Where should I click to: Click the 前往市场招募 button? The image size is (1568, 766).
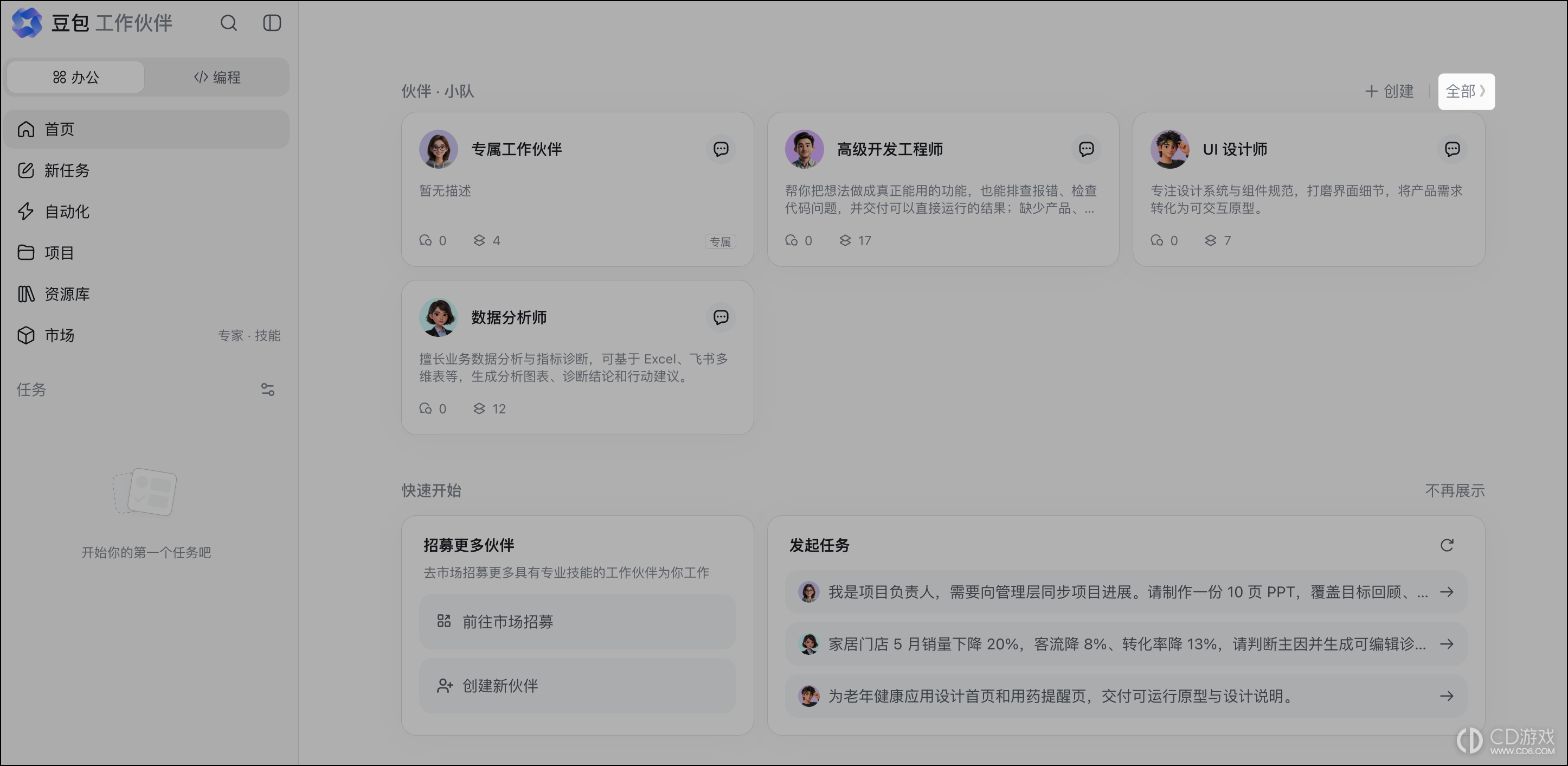pos(577,622)
